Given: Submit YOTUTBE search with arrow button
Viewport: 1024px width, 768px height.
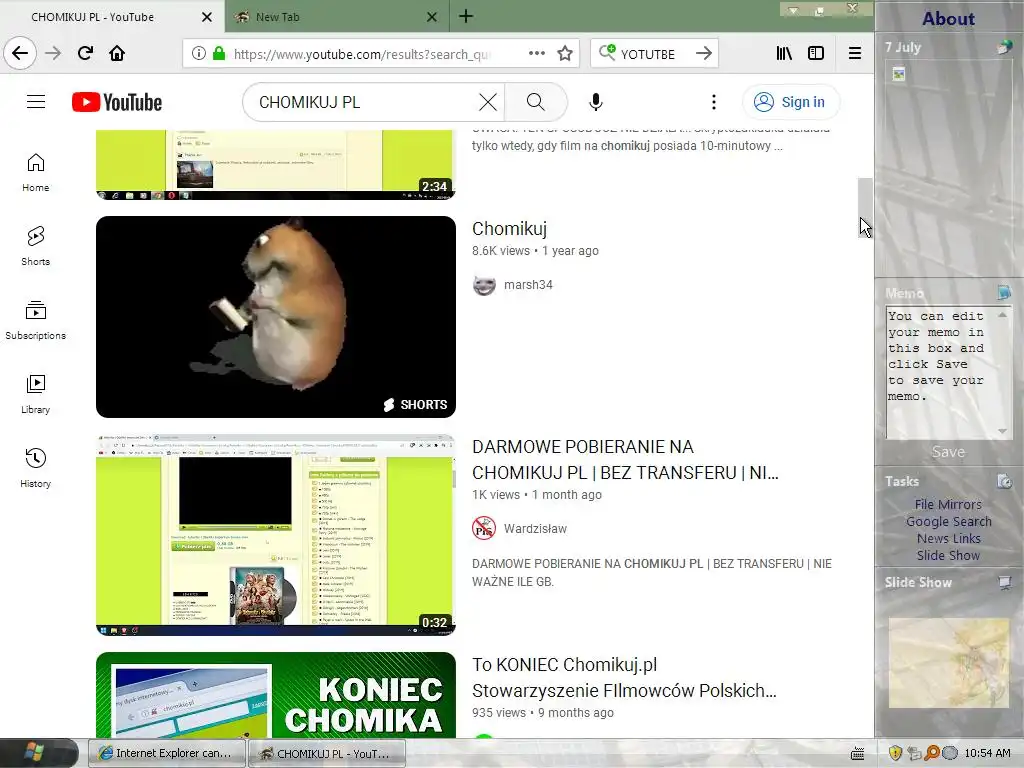Looking at the screenshot, I should (x=703, y=53).
